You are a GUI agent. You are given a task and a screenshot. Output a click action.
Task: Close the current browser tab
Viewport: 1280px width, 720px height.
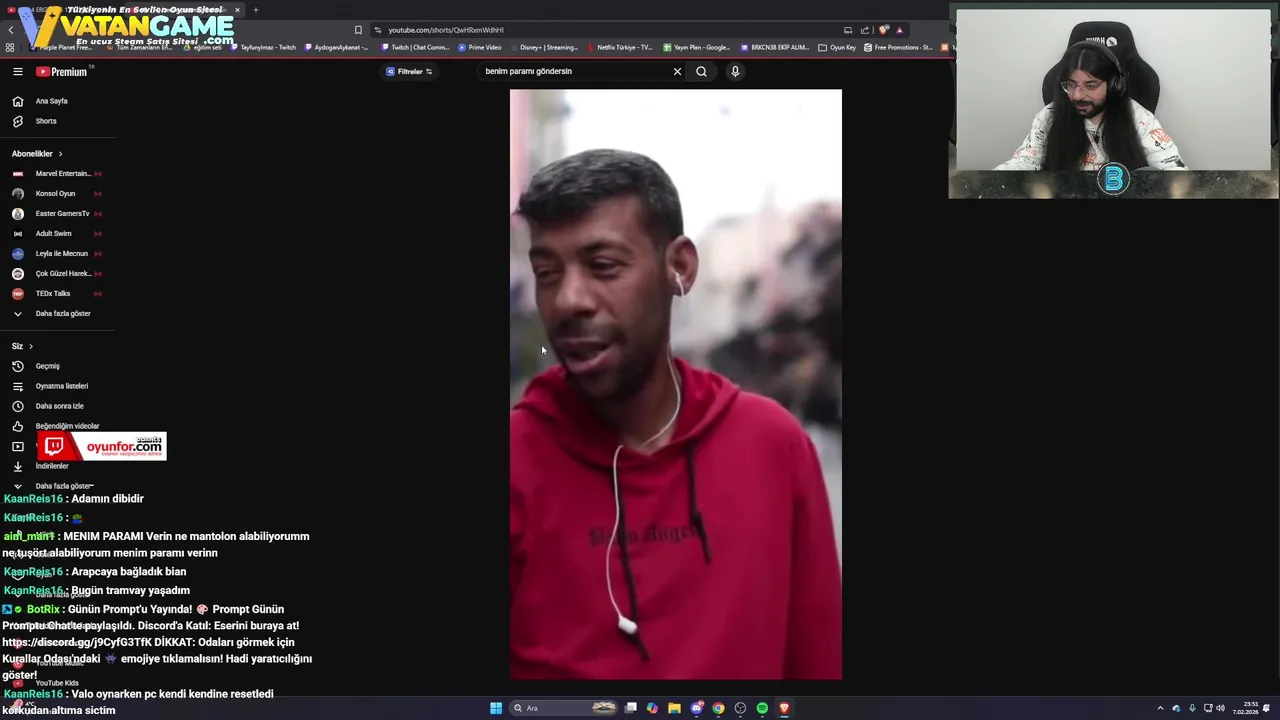237,10
